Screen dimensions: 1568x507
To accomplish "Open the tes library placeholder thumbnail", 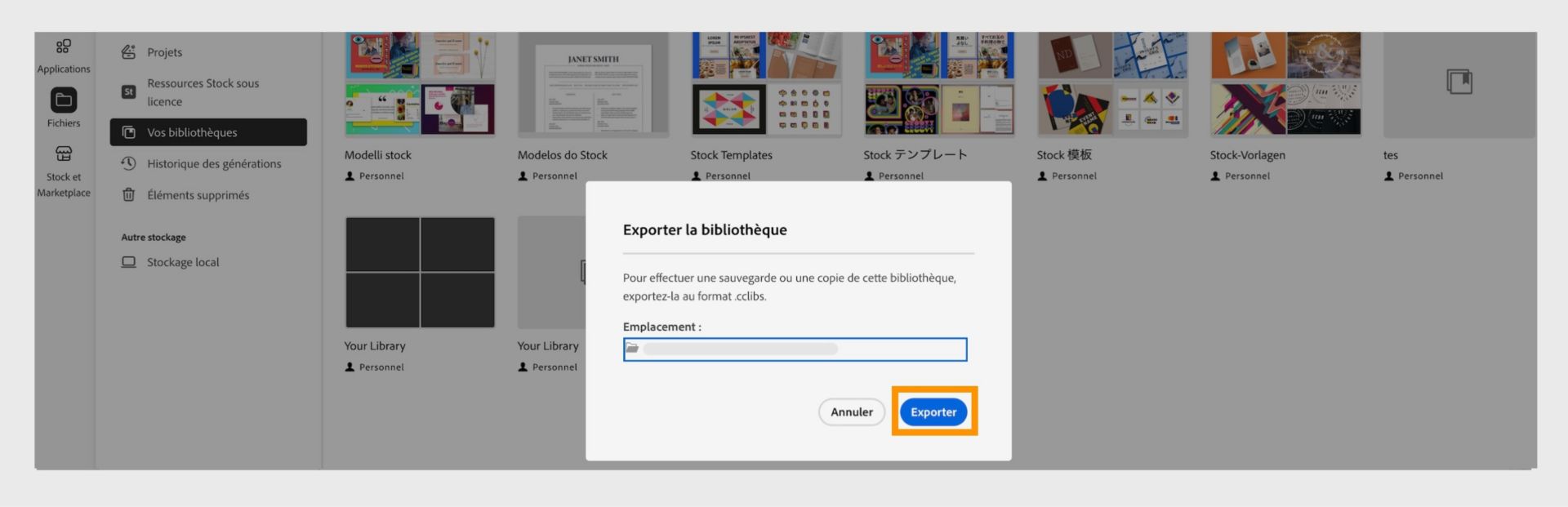I will (x=1459, y=84).
